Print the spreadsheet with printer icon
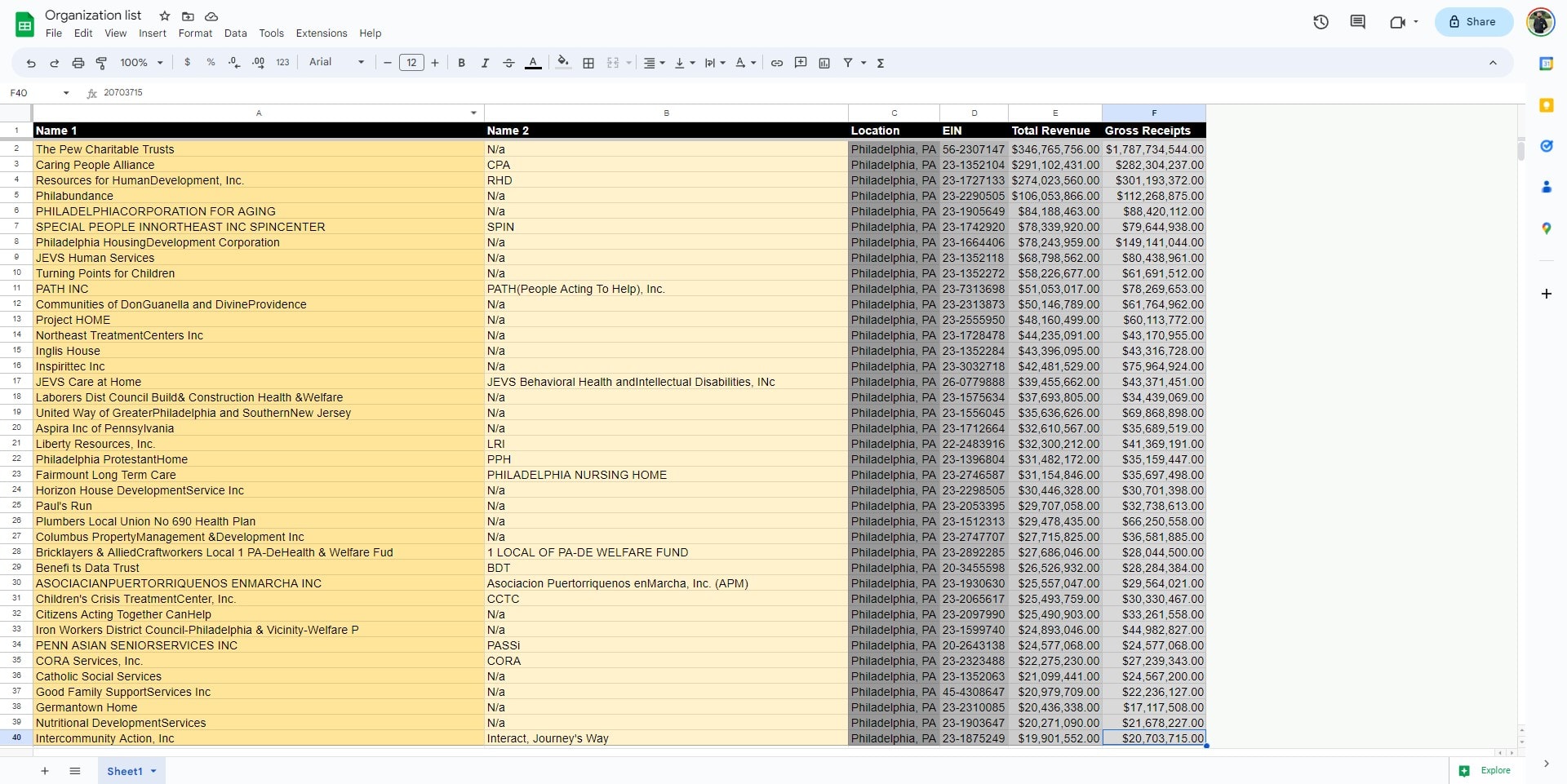 coord(78,63)
